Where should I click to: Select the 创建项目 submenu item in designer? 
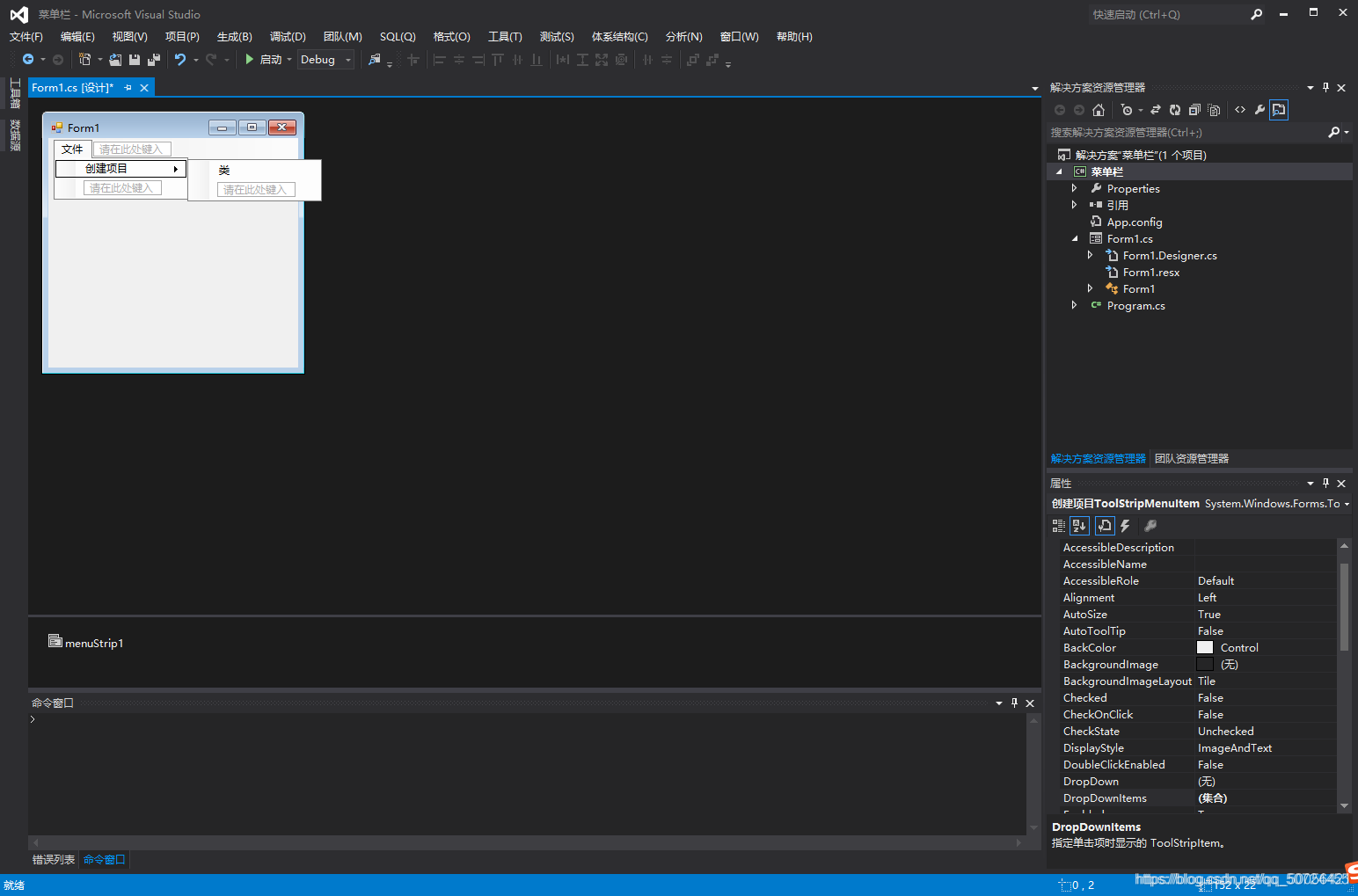[120, 169]
